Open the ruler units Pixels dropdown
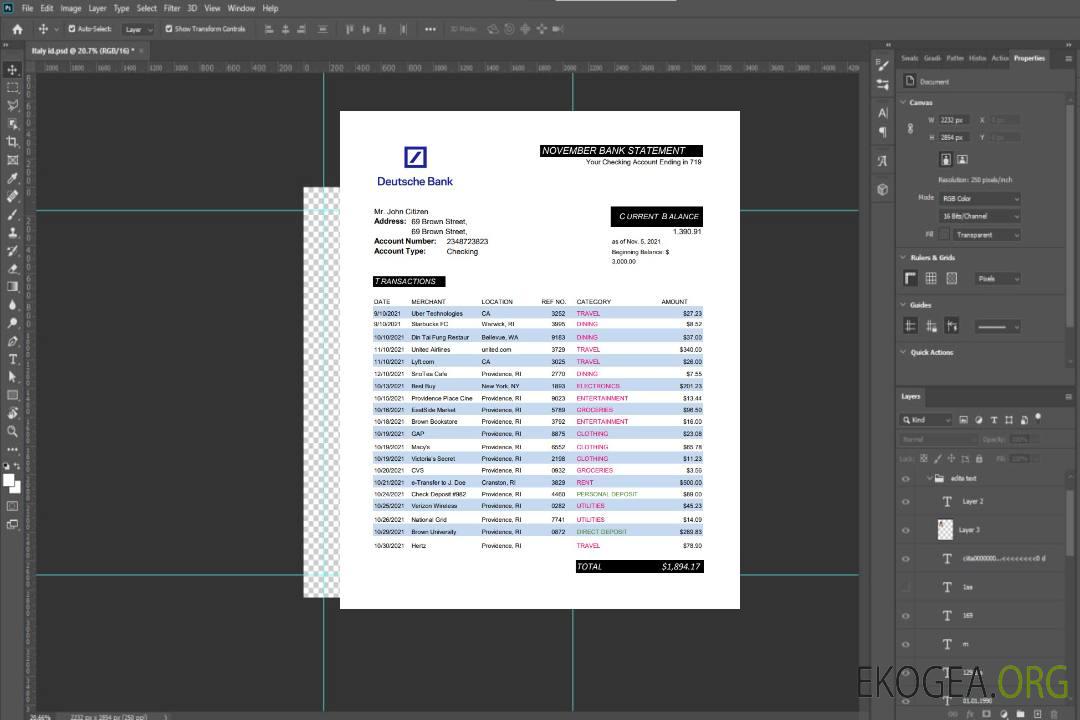Viewport: 1080px width, 720px height. coord(998,278)
